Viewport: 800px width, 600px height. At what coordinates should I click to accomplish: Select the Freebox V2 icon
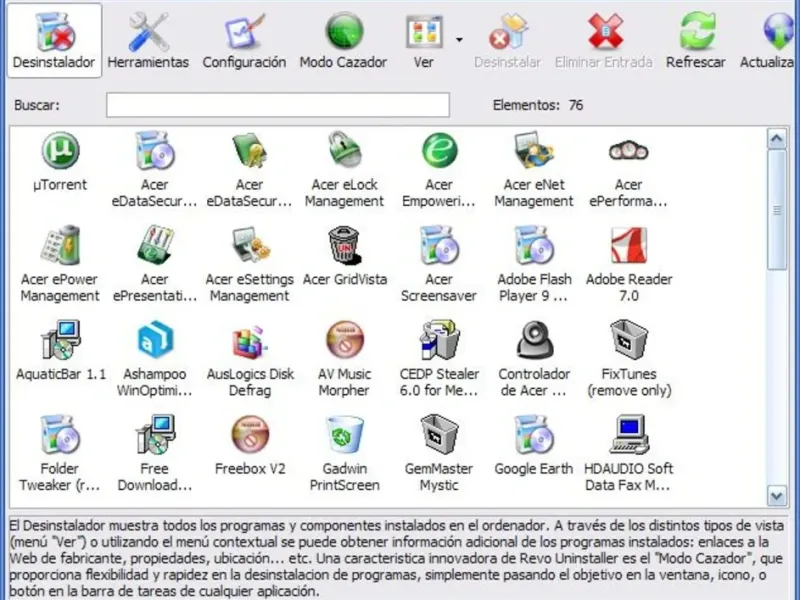pyautogui.click(x=250, y=435)
